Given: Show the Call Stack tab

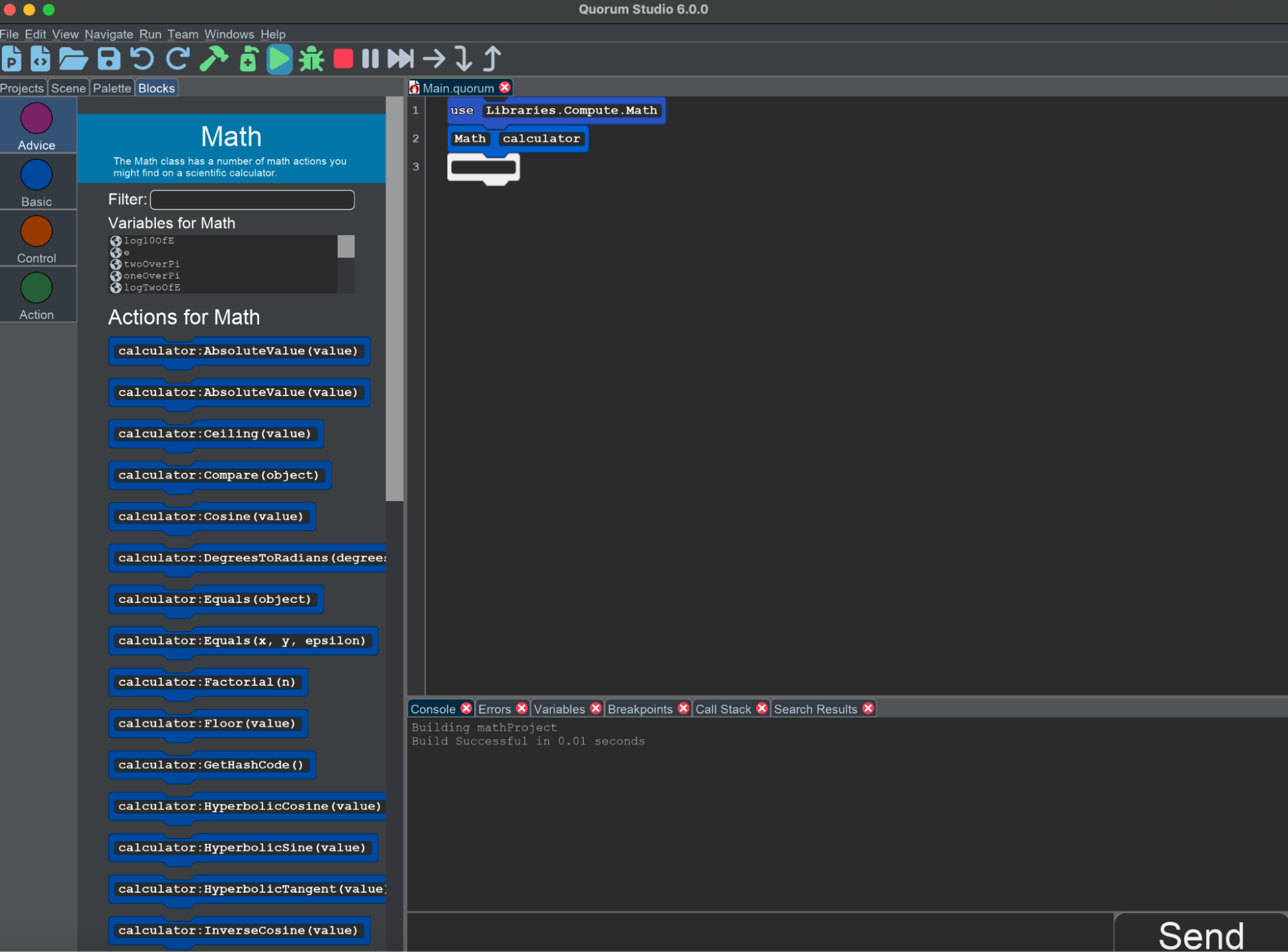Looking at the screenshot, I should tap(724, 709).
